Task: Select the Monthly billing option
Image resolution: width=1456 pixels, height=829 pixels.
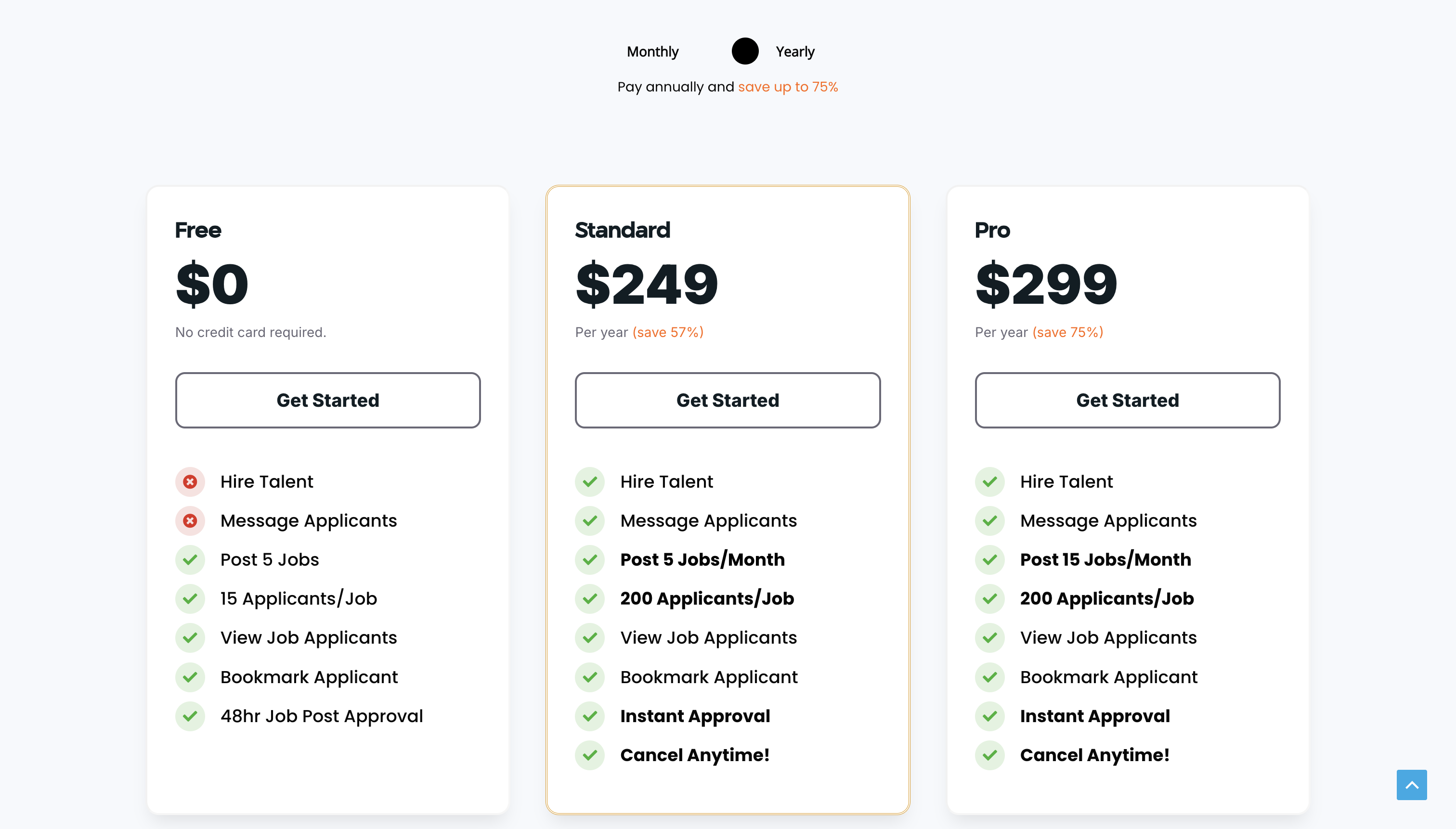Action: pos(652,52)
